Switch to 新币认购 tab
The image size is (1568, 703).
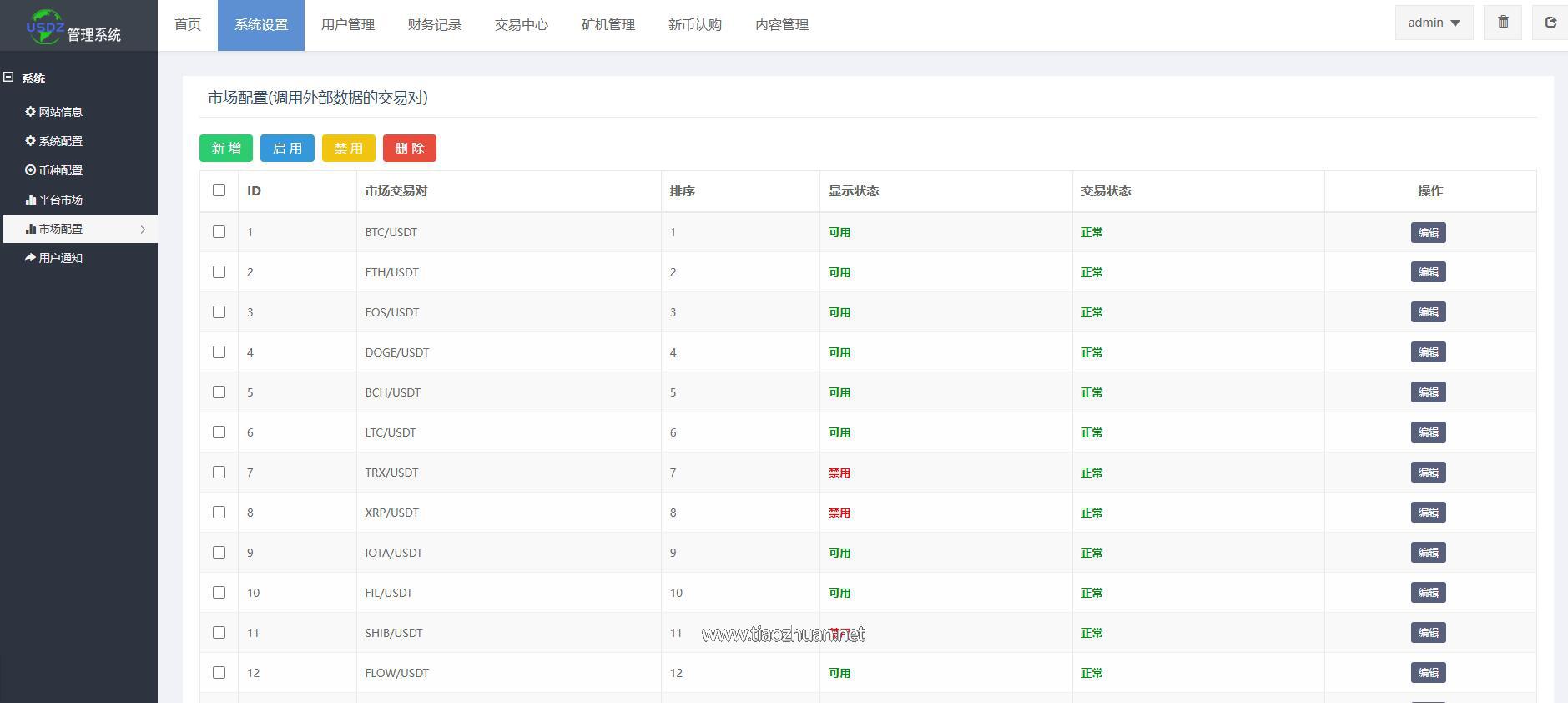pyautogui.click(x=695, y=25)
